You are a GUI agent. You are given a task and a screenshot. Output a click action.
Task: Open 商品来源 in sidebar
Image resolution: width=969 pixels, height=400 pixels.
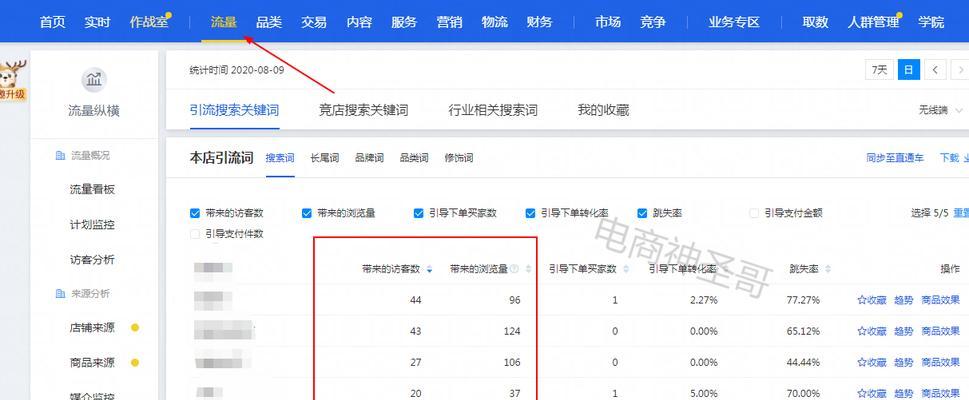[93, 363]
